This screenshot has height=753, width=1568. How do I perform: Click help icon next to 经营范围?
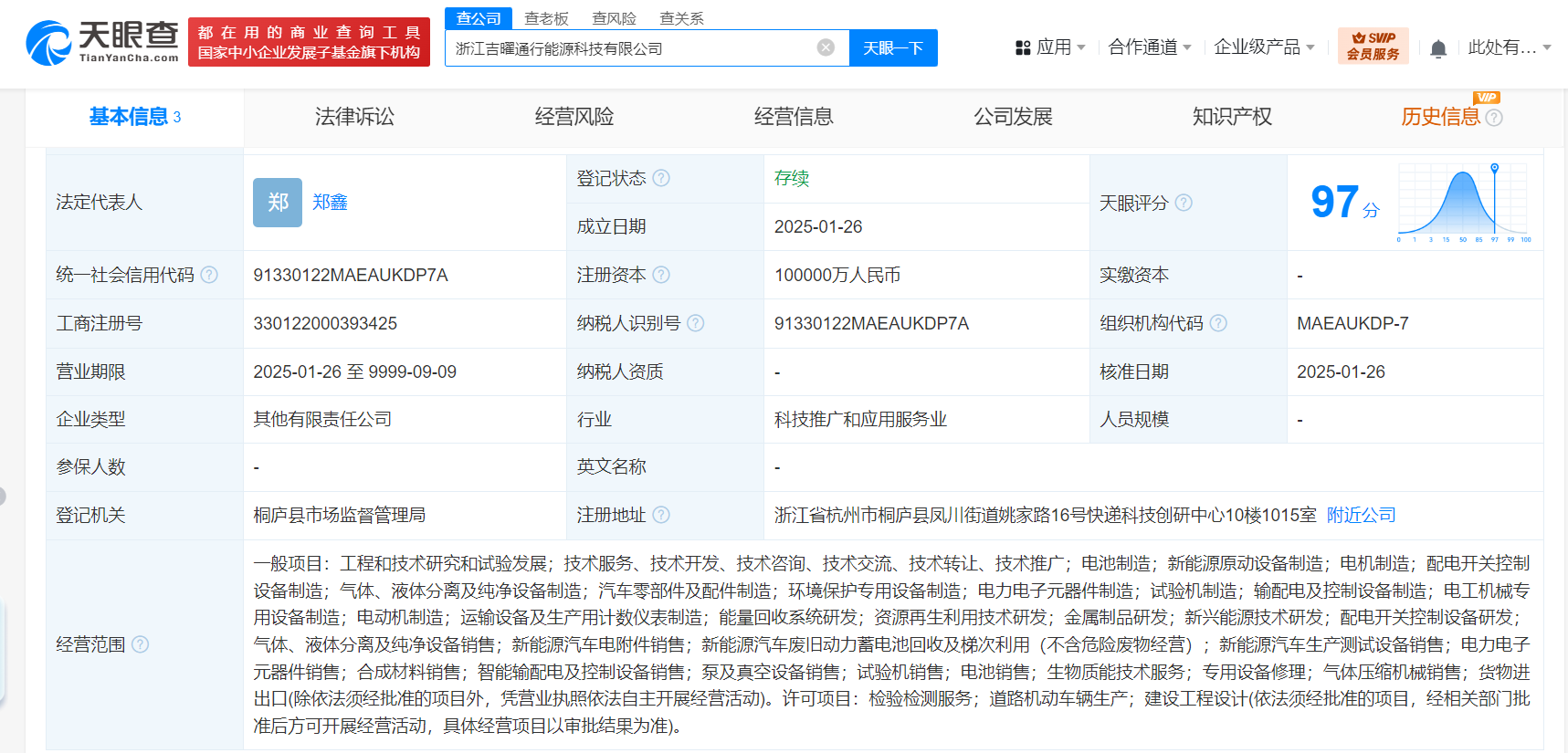point(140,644)
